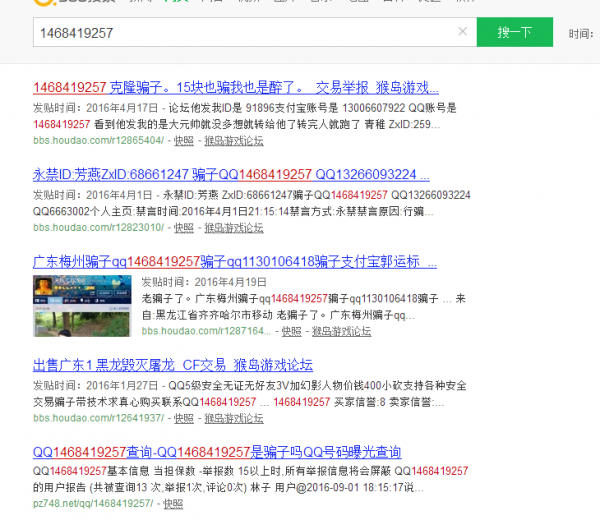Open 猴岛游戏论坛 link under r12823010 result
This screenshot has width=600, height=520.
tap(234, 228)
